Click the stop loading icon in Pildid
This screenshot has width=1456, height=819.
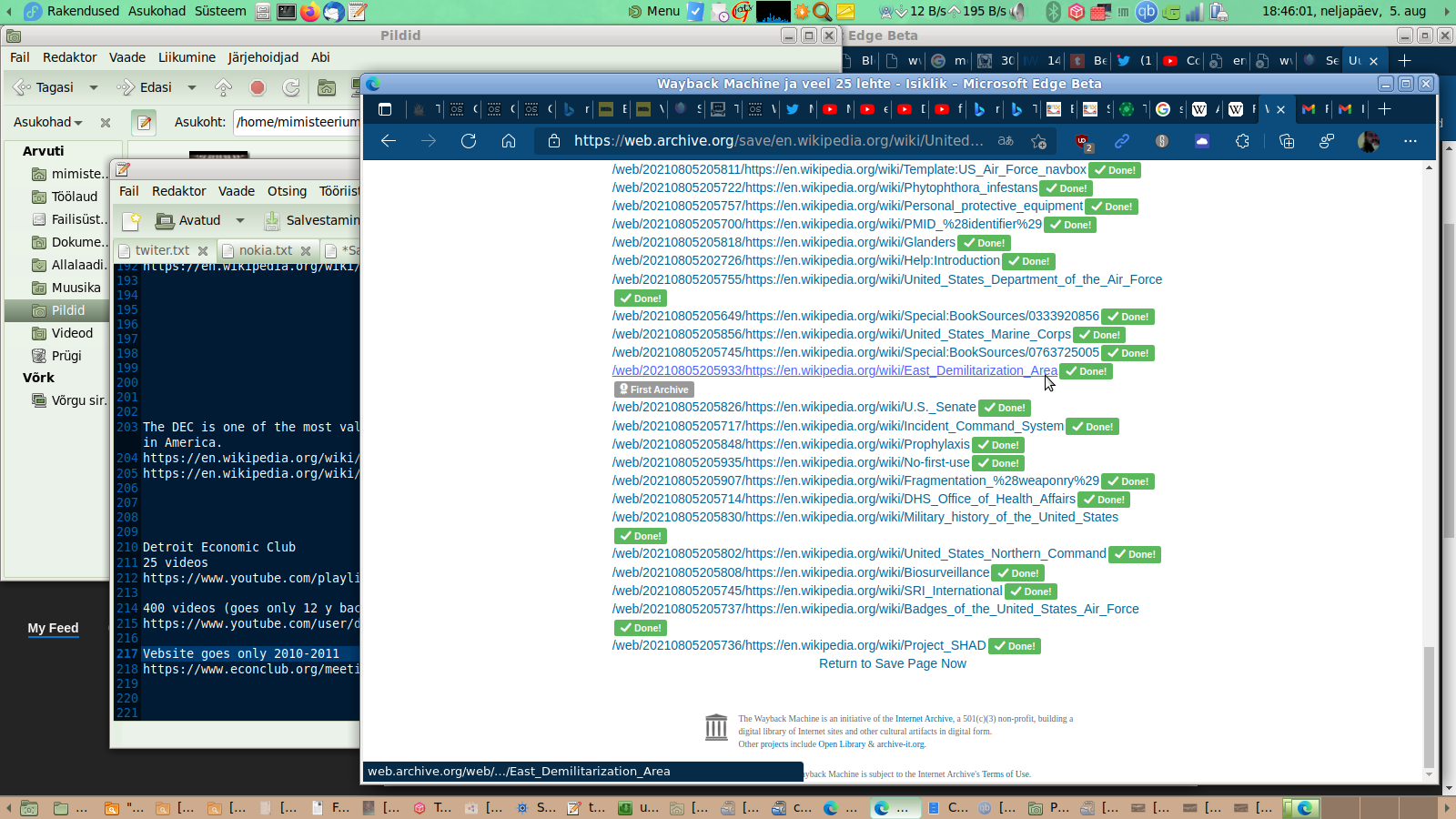click(x=258, y=87)
